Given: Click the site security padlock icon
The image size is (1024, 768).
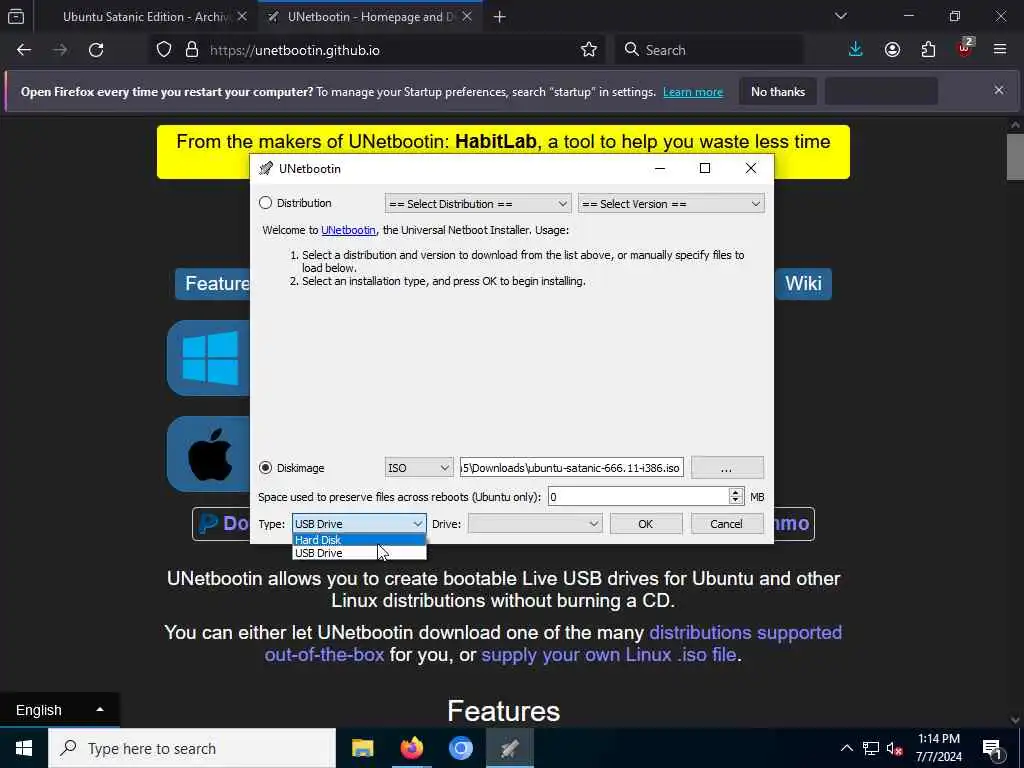Looking at the screenshot, I should (192, 50).
